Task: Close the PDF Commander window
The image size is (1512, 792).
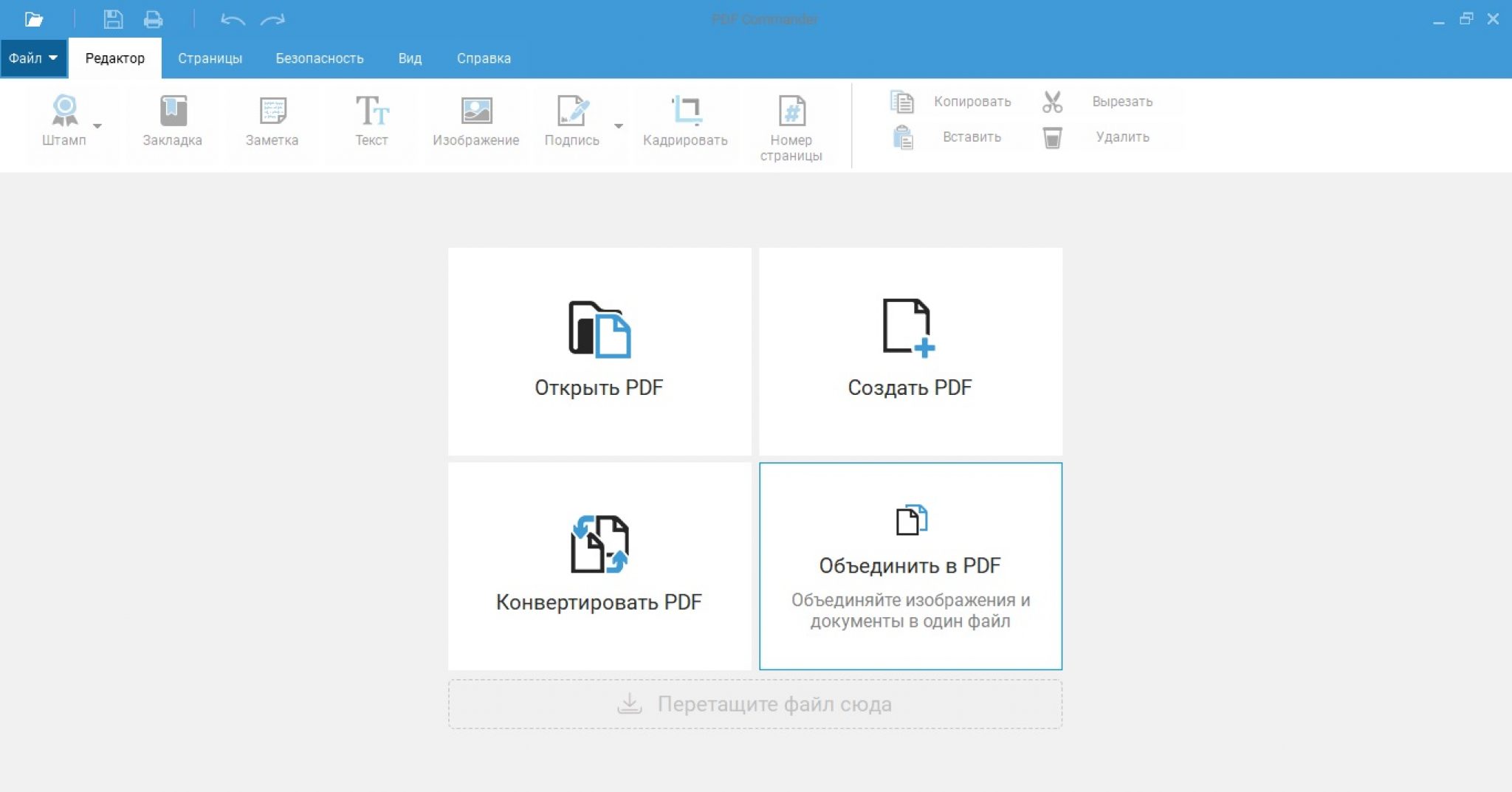Action: [1493, 19]
